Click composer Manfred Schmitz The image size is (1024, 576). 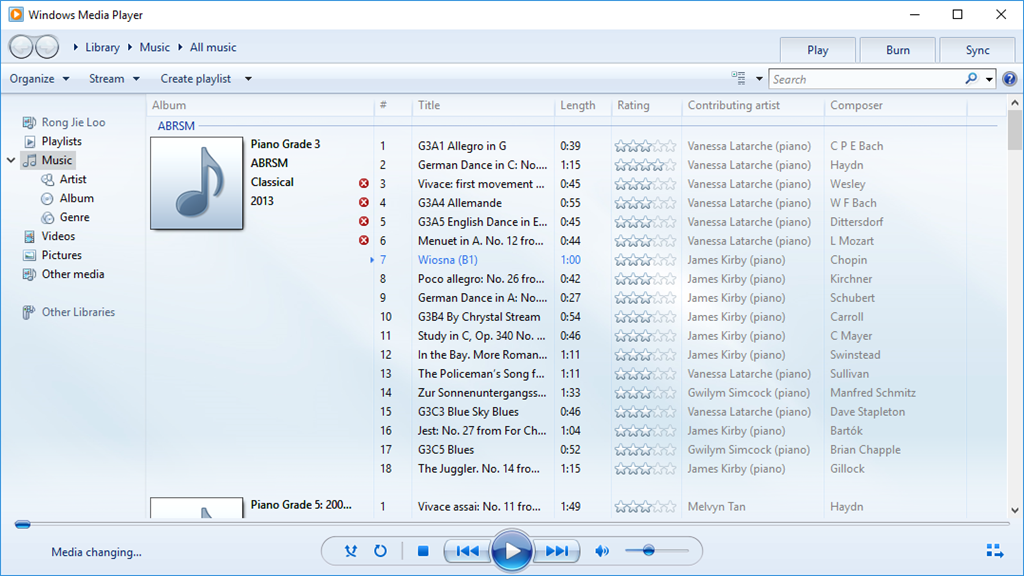(873, 392)
